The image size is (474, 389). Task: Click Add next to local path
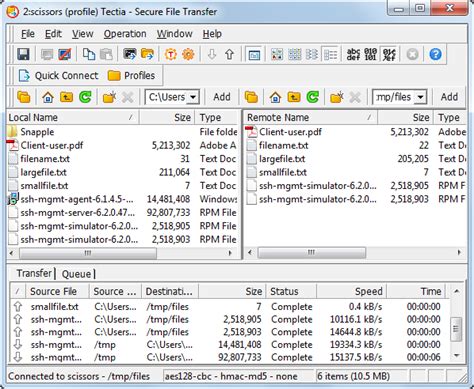coord(222,97)
